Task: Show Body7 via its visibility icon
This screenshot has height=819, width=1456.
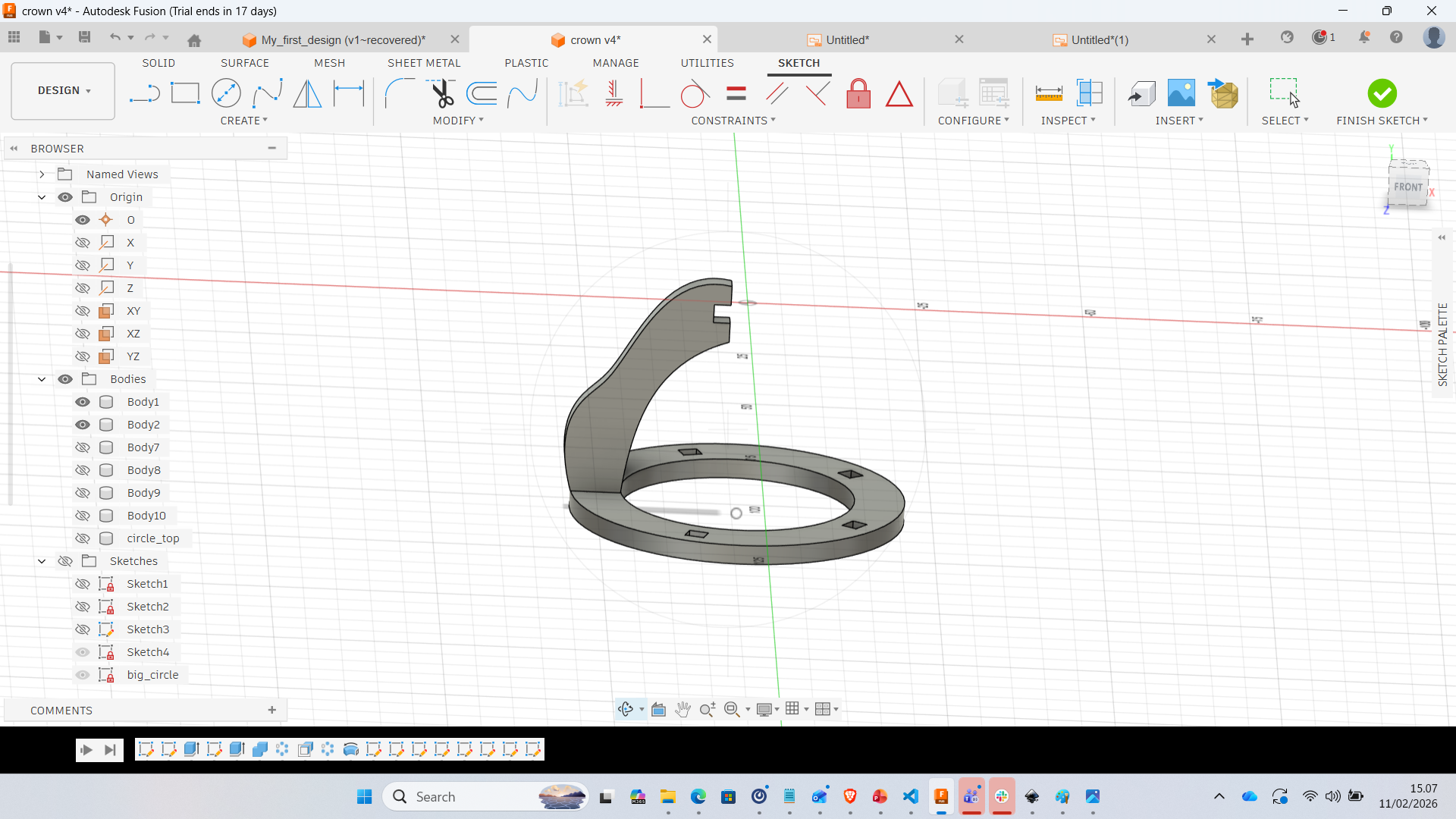Action: coord(83,447)
